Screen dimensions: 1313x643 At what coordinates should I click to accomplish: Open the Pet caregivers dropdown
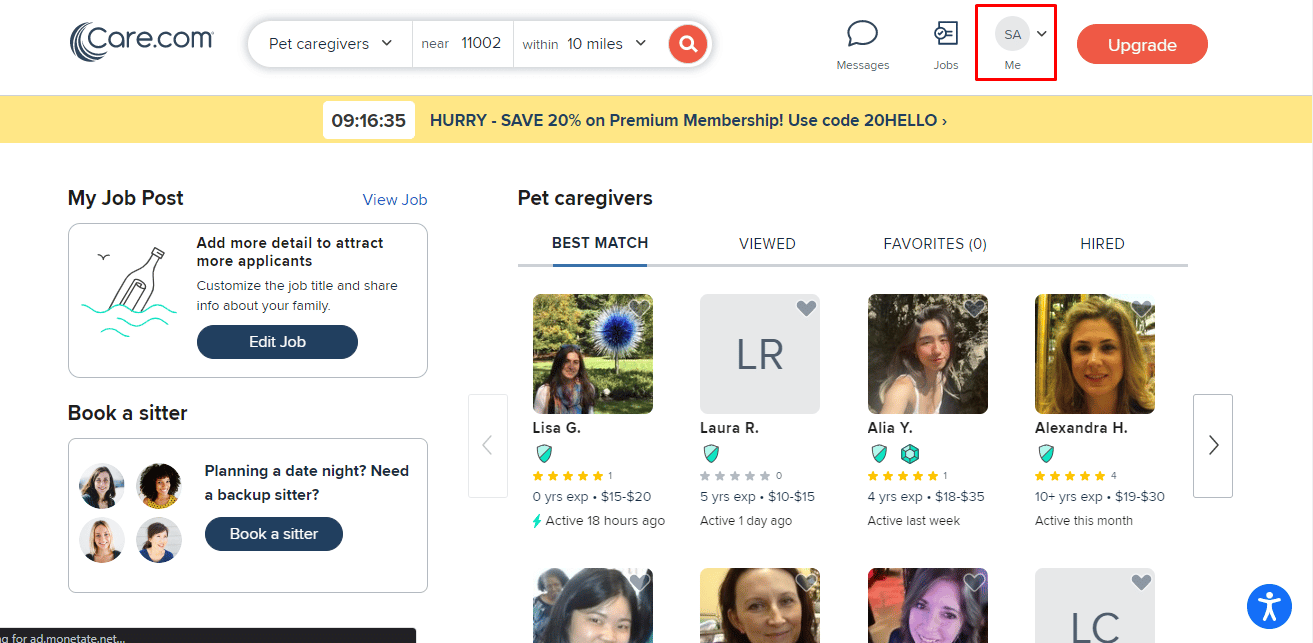pyautogui.click(x=330, y=44)
